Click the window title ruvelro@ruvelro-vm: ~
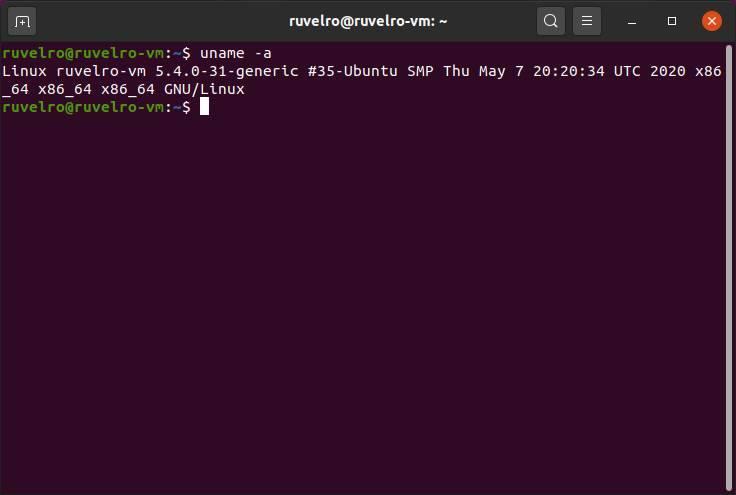 click(x=368, y=21)
